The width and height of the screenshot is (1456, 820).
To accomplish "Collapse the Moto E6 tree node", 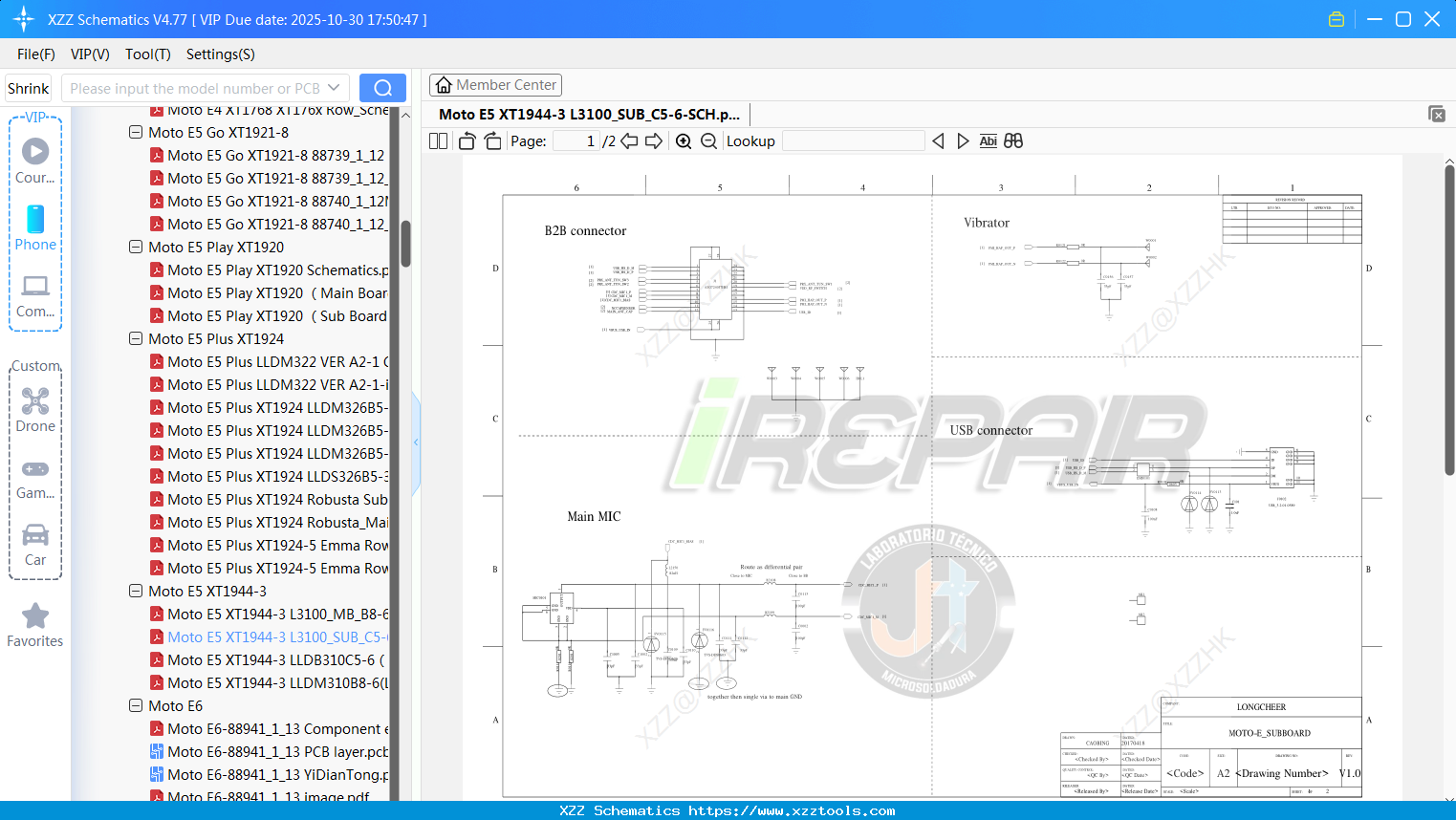I will (x=135, y=705).
